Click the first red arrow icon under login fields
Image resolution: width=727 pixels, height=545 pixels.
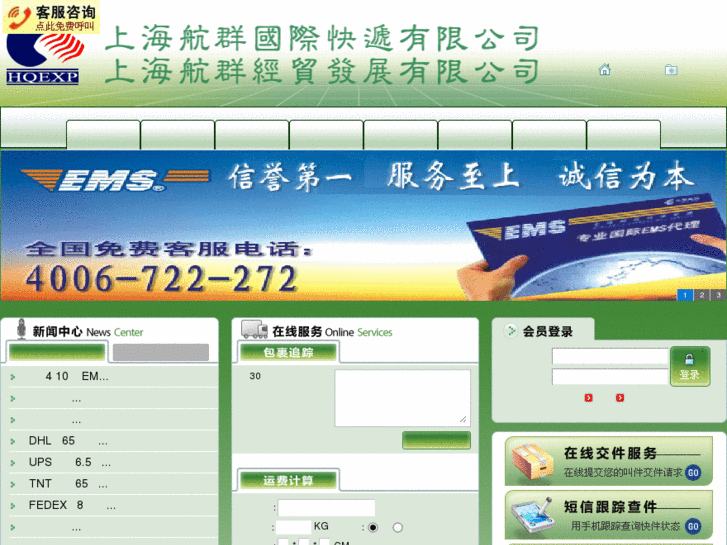[588, 398]
